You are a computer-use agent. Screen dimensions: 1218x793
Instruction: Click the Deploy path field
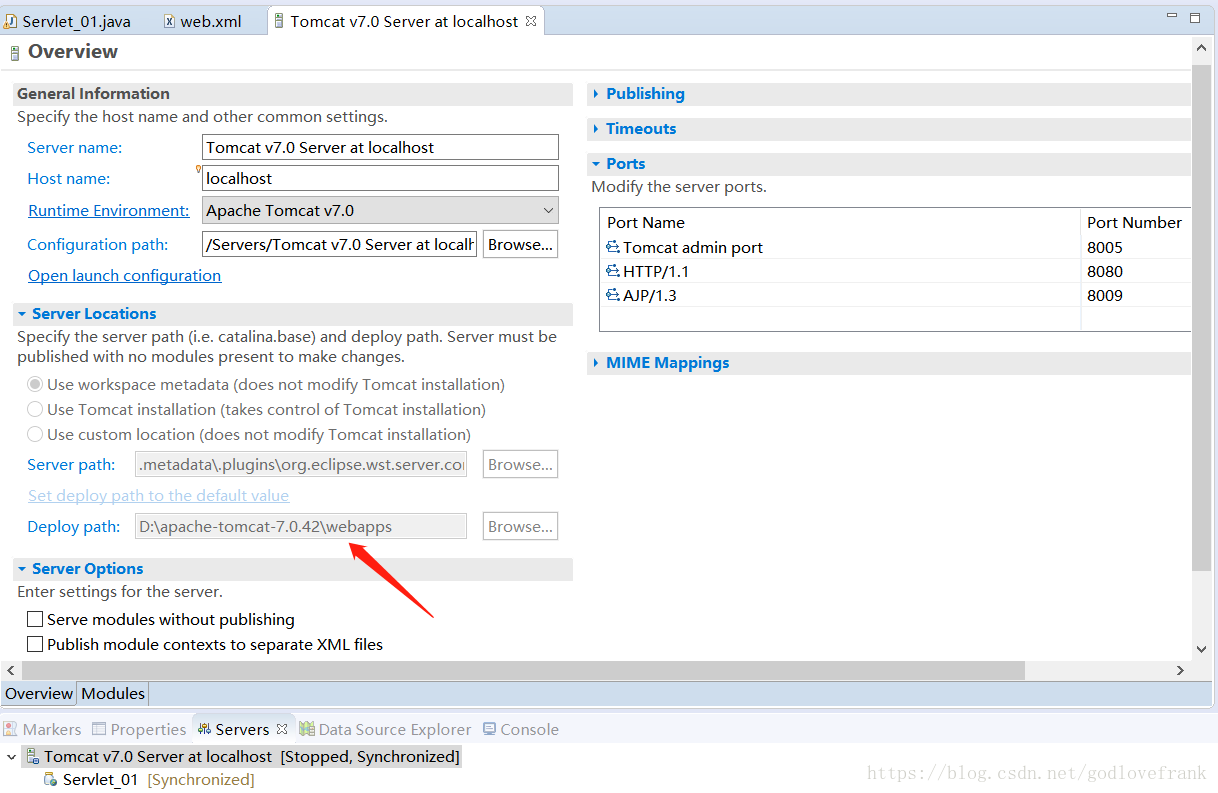pos(301,526)
